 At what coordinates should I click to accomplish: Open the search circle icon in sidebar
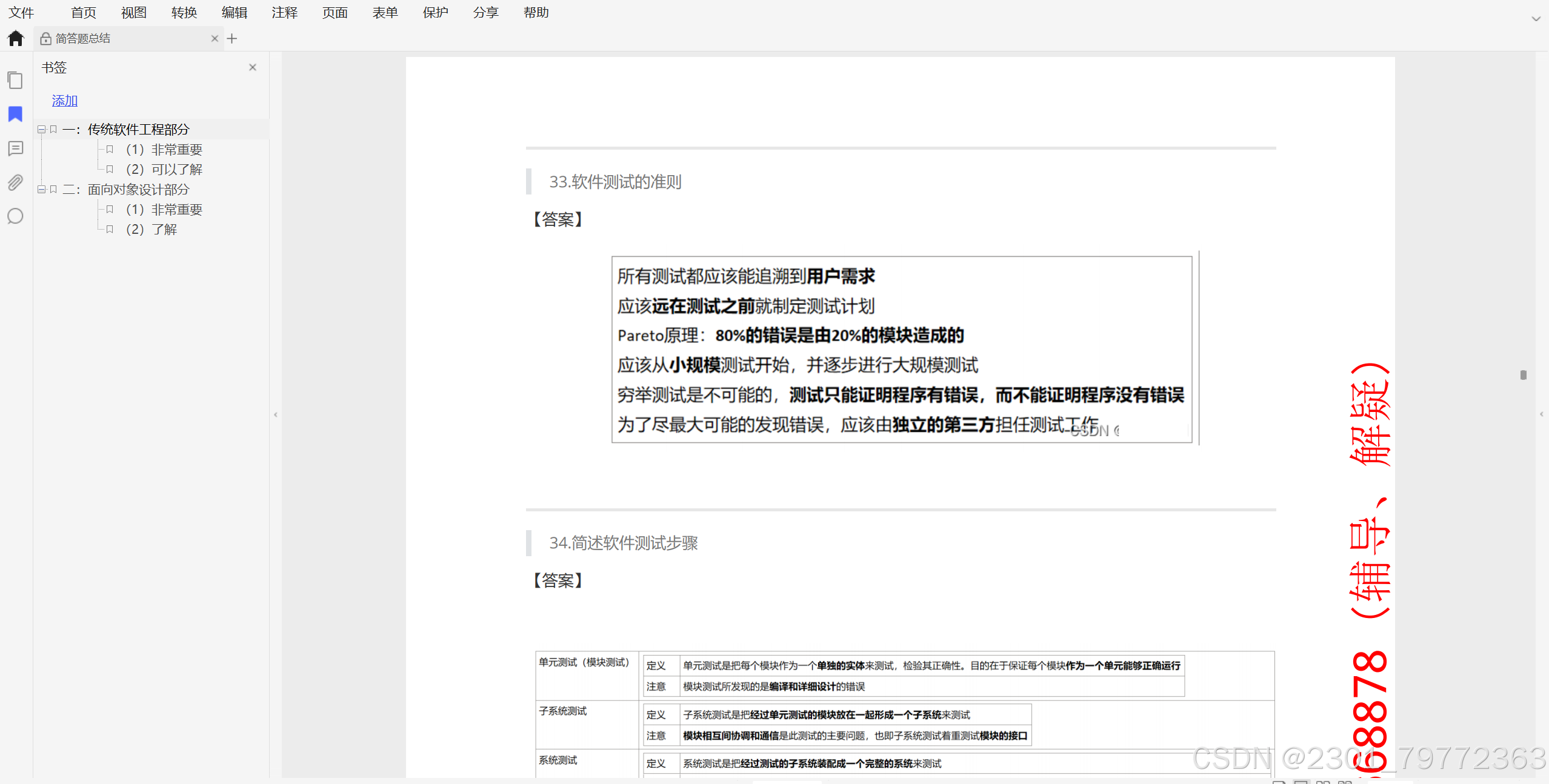15,216
